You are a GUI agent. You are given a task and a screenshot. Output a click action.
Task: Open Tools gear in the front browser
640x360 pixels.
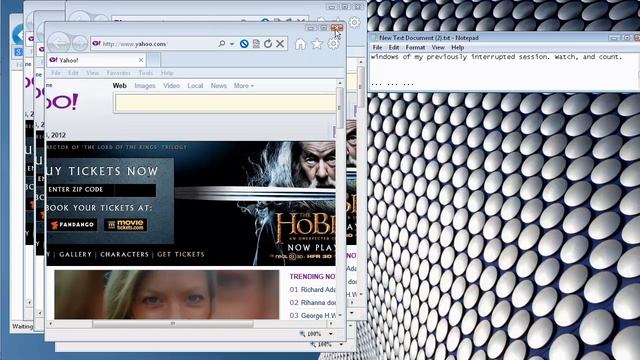coord(333,44)
